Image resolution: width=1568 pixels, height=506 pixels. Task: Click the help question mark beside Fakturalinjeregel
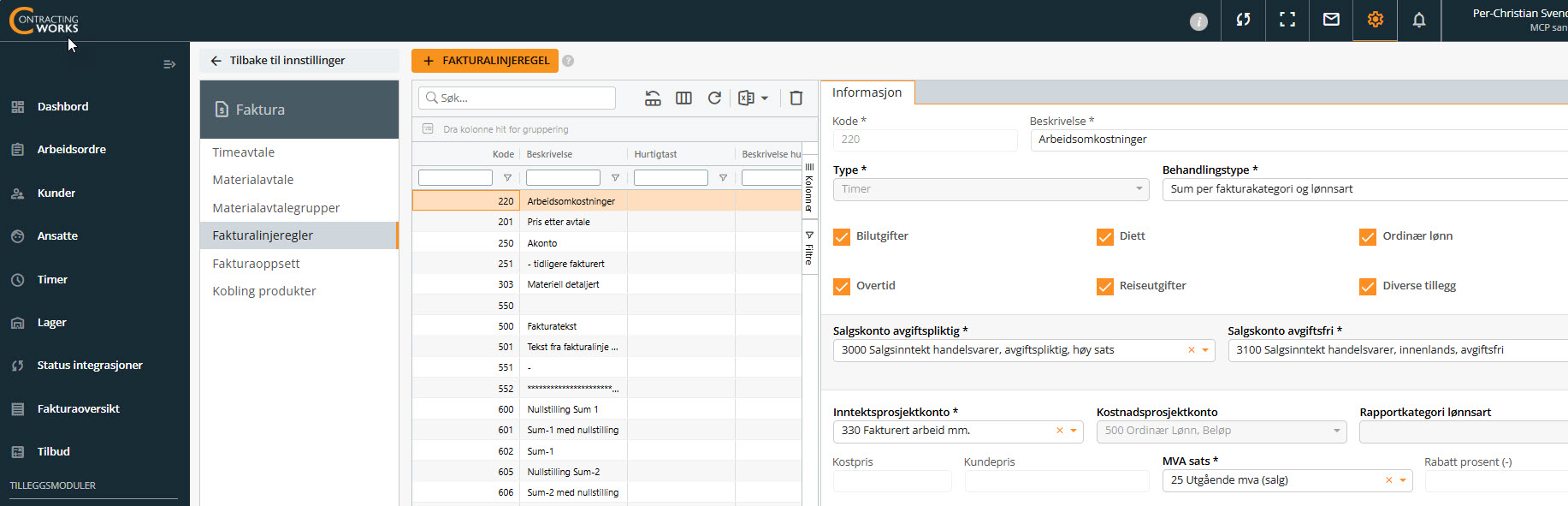(x=568, y=61)
